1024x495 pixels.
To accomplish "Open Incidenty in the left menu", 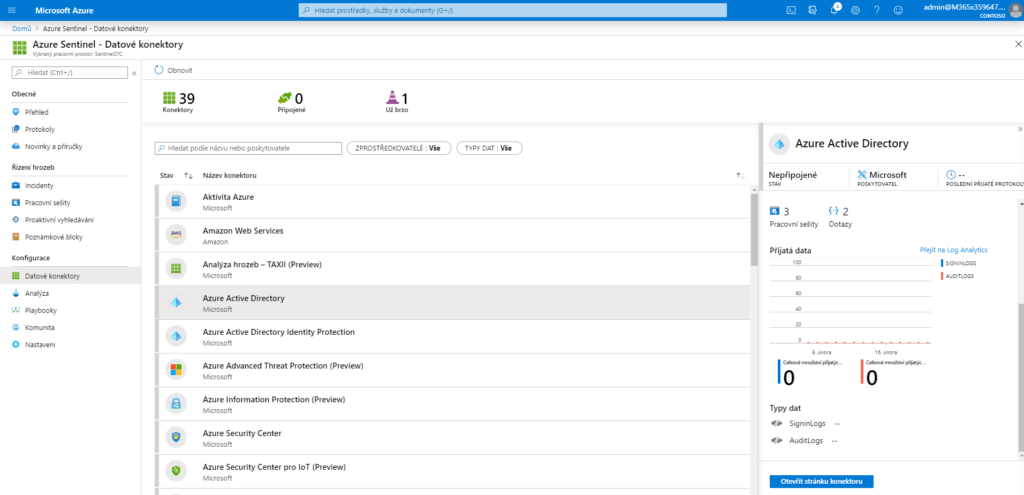I will pyautogui.click(x=39, y=185).
